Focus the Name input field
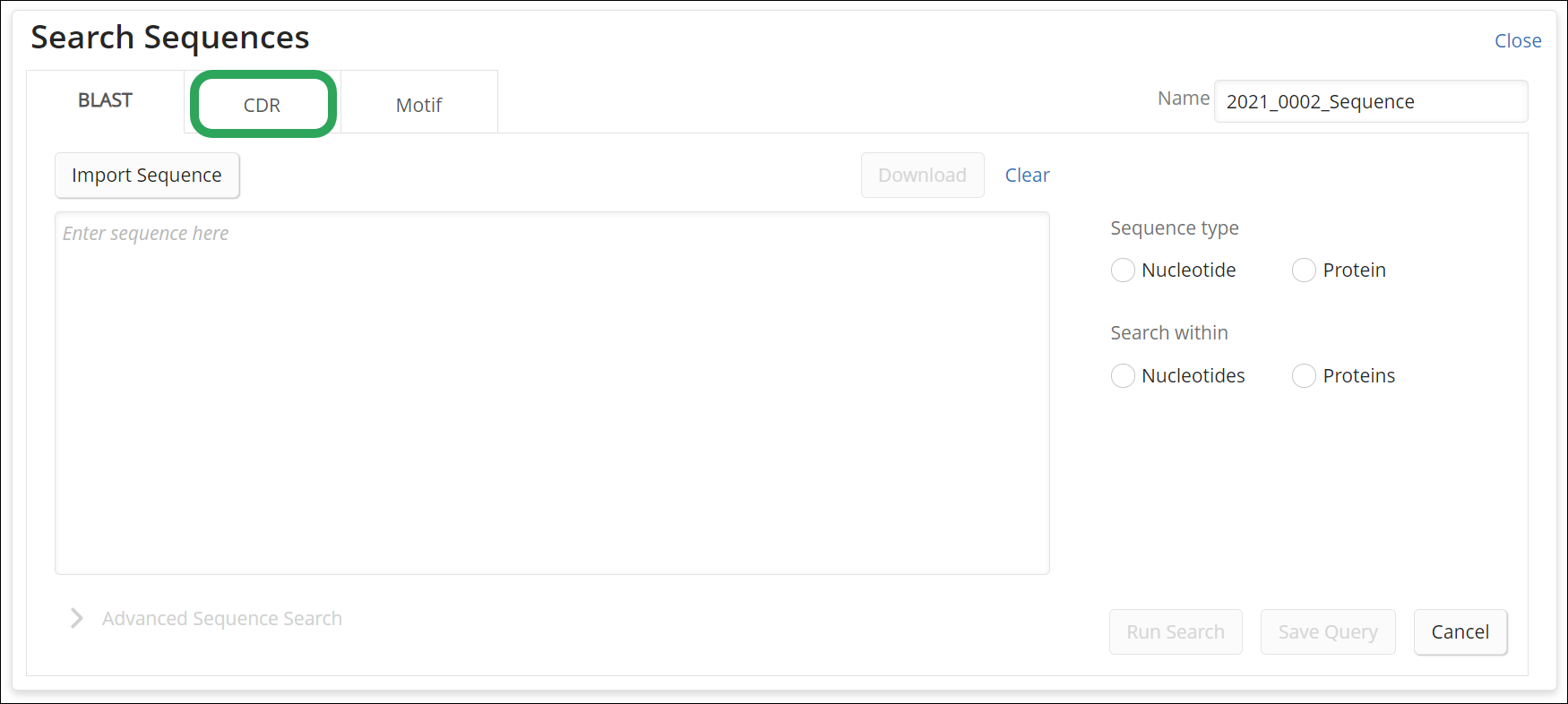The height and width of the screenshot is (704, 1568). [x=1370, y=101]
